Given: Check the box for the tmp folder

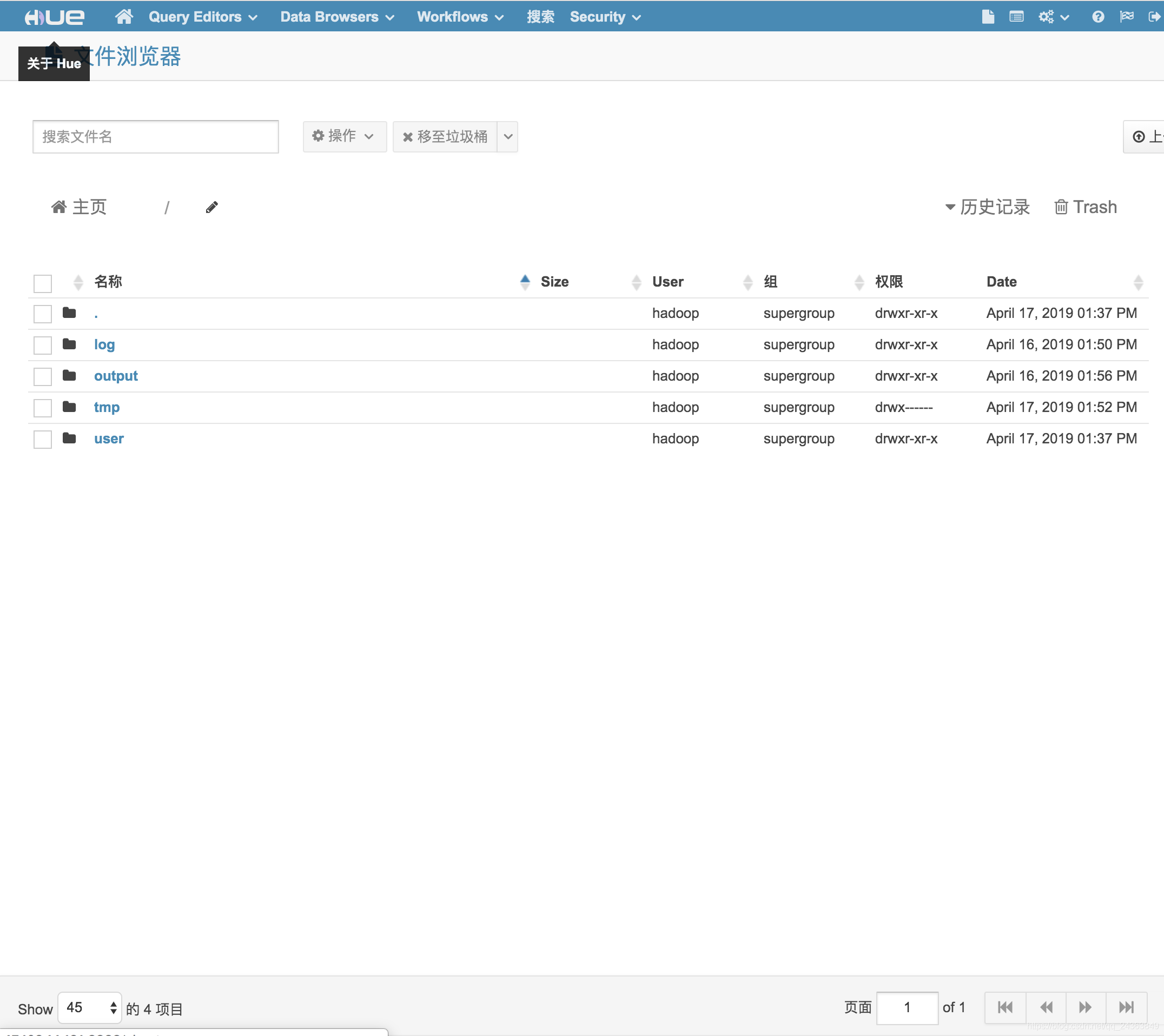Looking at the screenshot, I should click(x=43, y=408).
